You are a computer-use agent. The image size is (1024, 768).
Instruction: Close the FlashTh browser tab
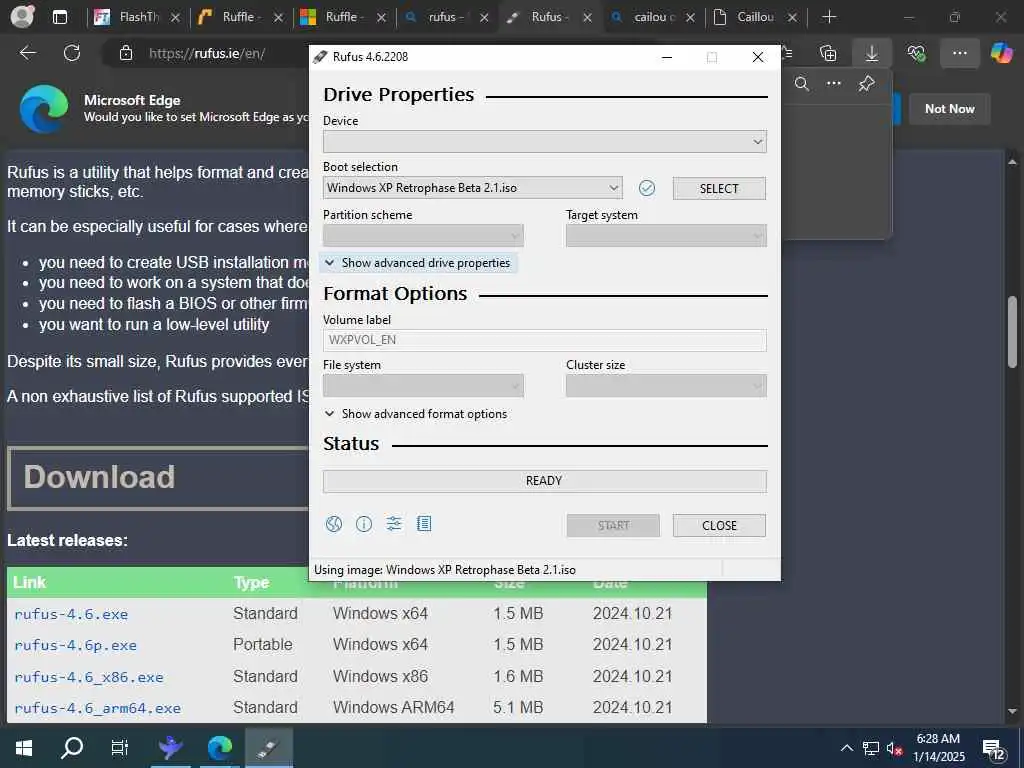[x=175, y=18]
